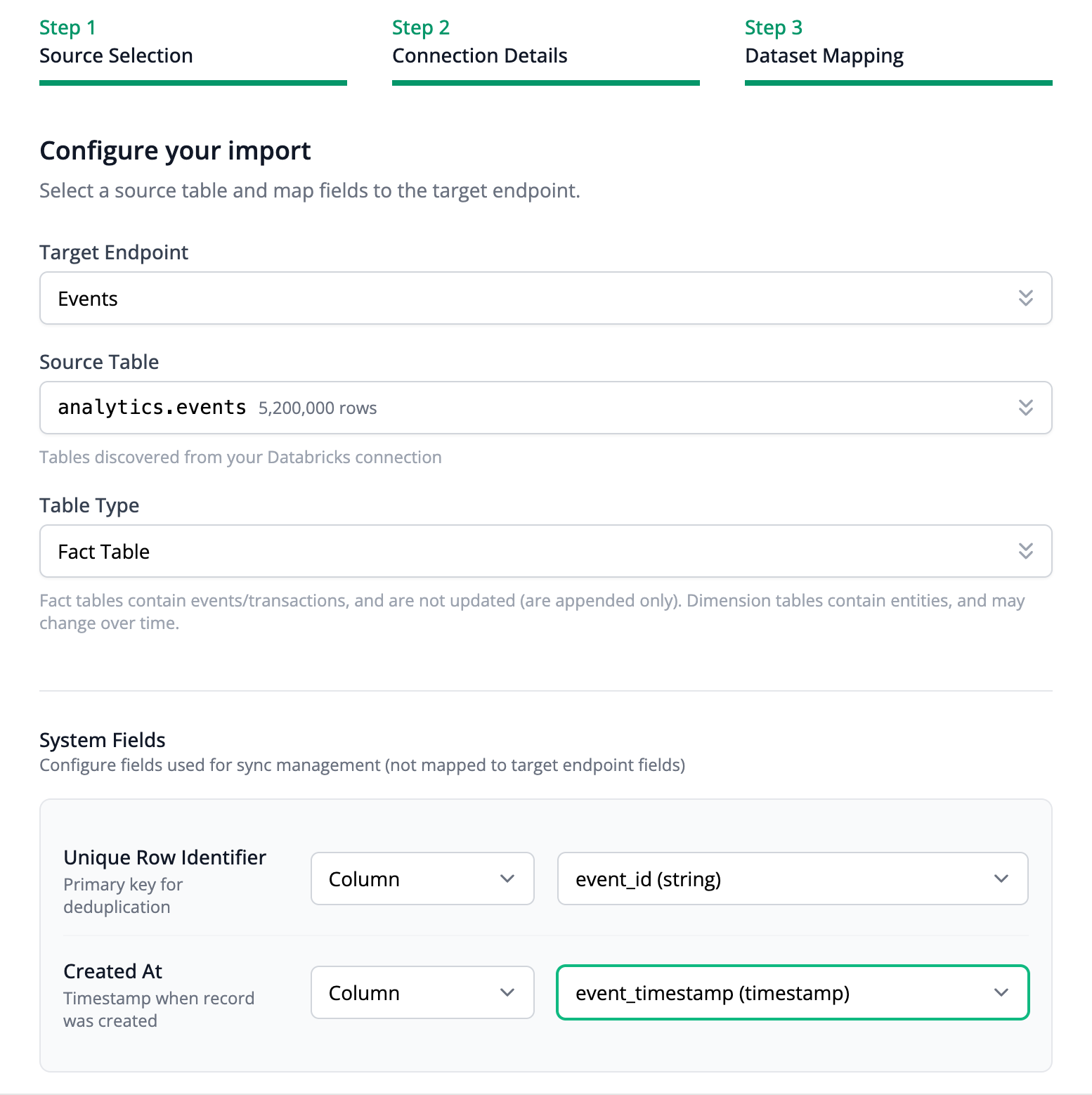Click the Table Type field label
This screenshot has width=1092, height=1095.
[89, 505]
